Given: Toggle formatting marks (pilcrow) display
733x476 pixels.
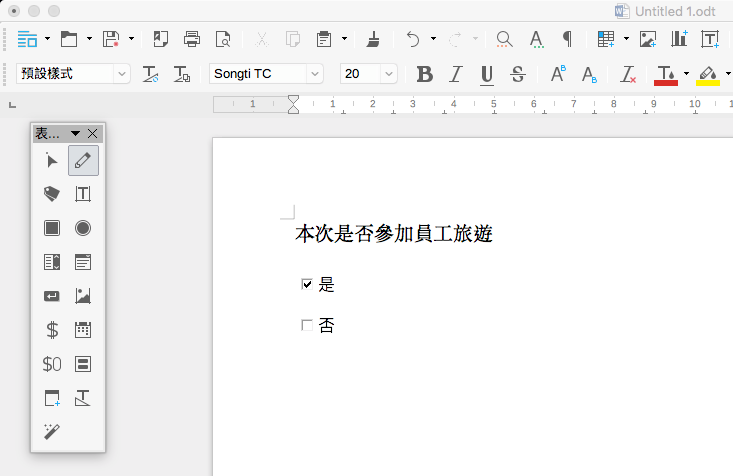Looking at the screenshot, I should point(567,40).
